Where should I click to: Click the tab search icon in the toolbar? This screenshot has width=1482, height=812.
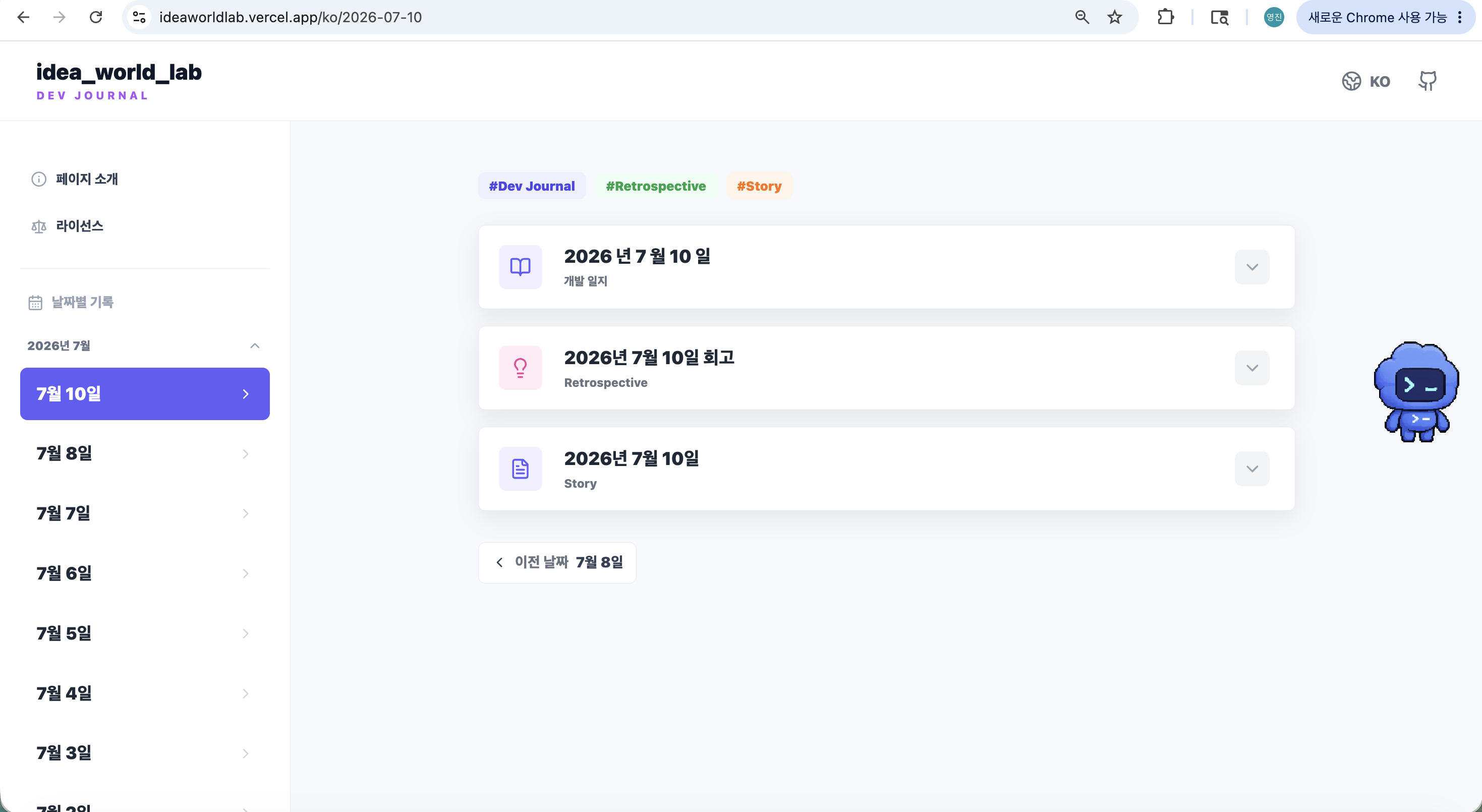click(x=1219, y=17)
